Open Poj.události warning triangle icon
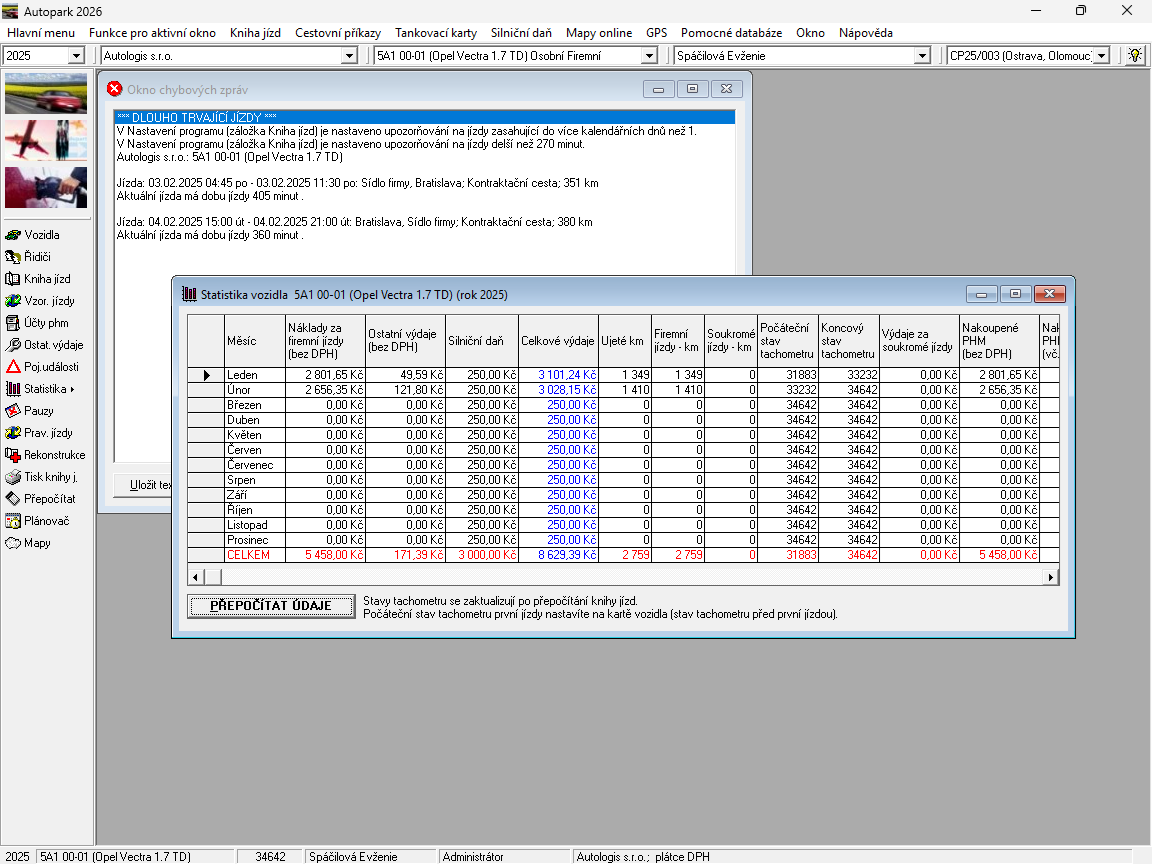The width and height of the screenshot is (1152, 864). coord(14,367)
